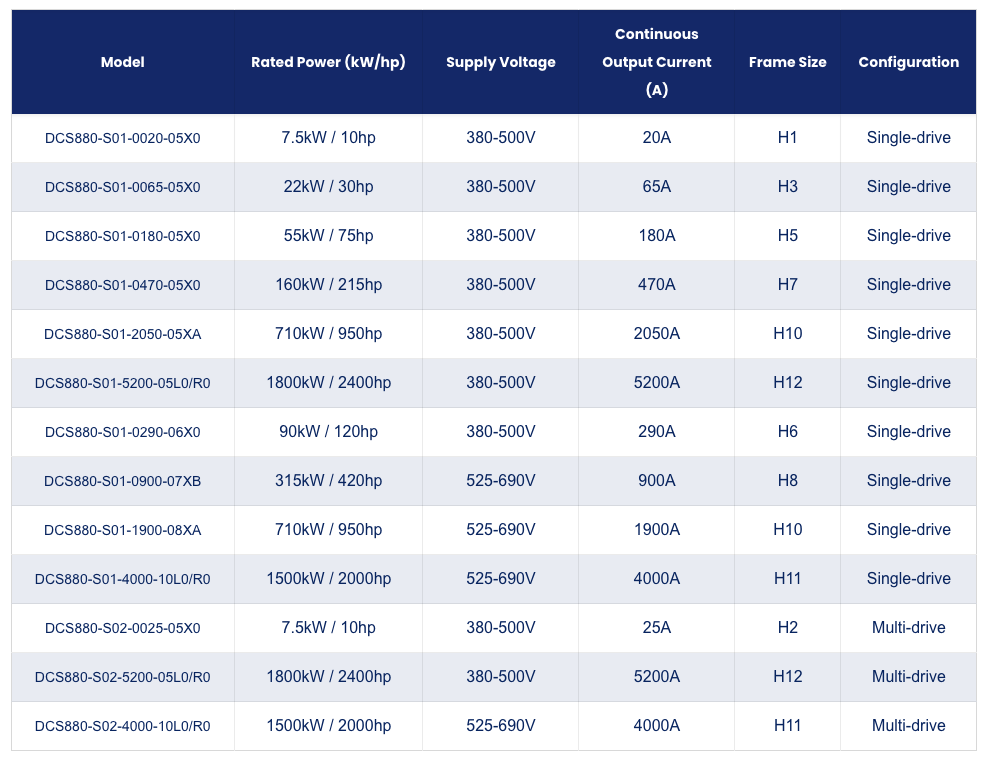Click the Continuous Output Current header
This screenshot has height=764, width=988.
point(657,62)
